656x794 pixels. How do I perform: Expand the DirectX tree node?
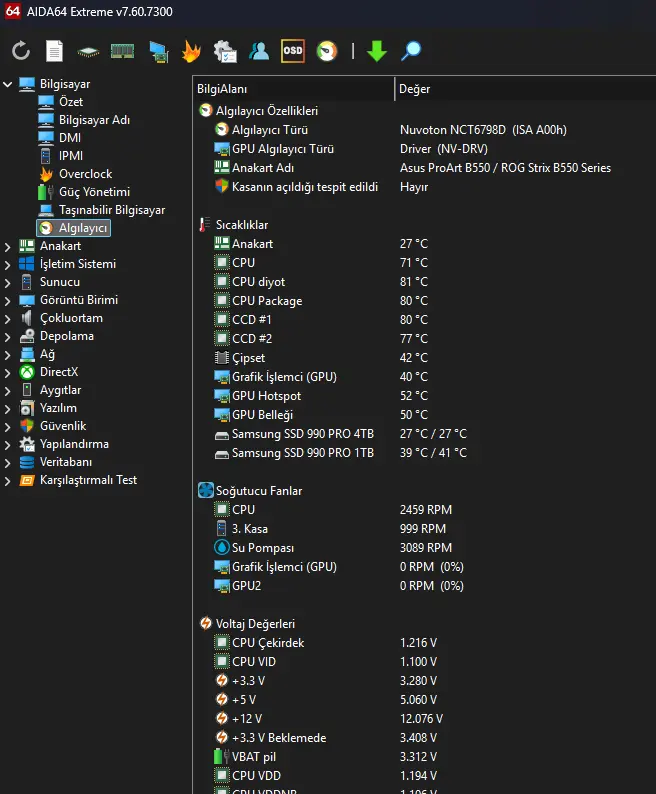(8, 373)
